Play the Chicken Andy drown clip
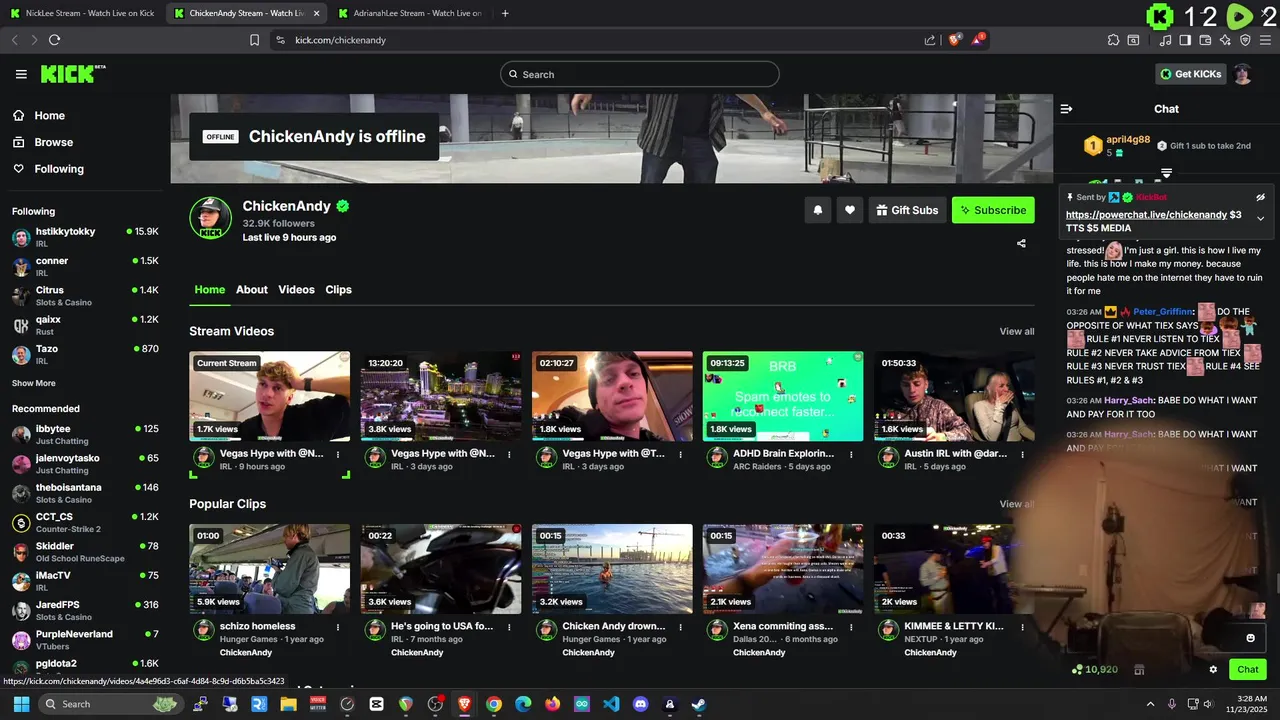Screen dimensions: 1280x720 612,569
